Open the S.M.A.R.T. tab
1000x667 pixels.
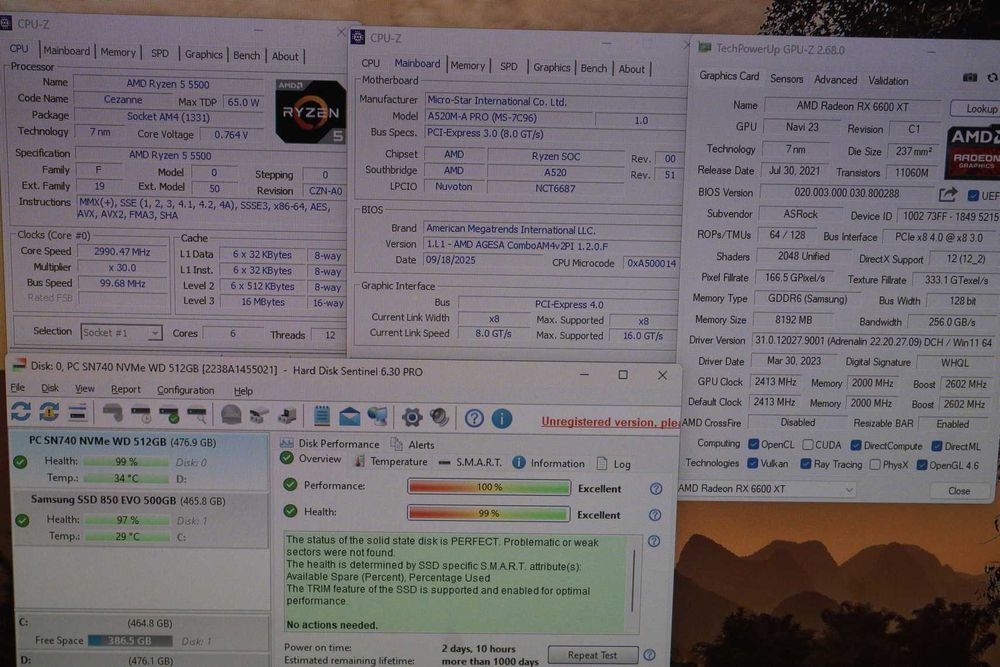[471, 462]
